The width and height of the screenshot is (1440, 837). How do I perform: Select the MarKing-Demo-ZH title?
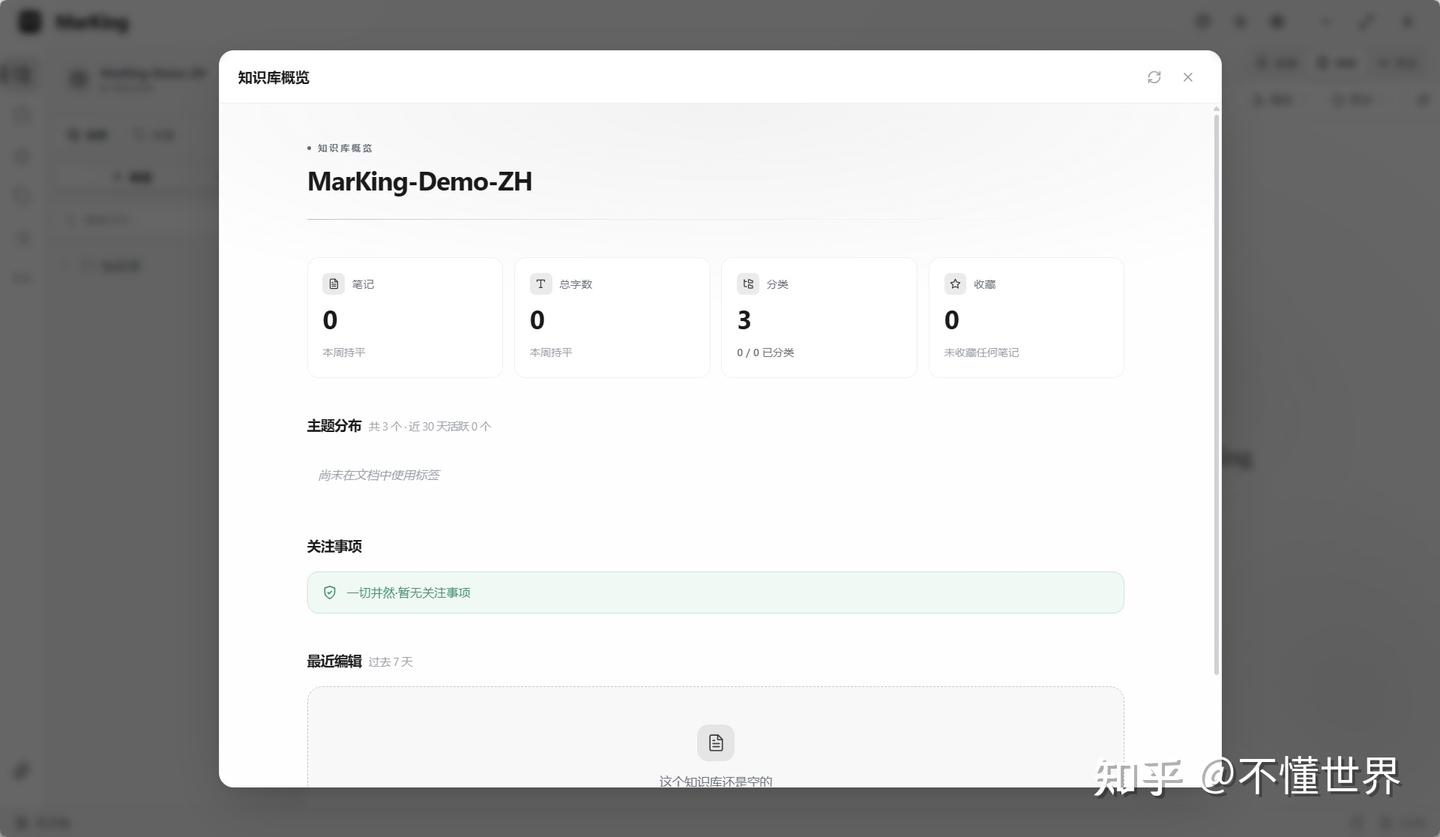point(420,181)
